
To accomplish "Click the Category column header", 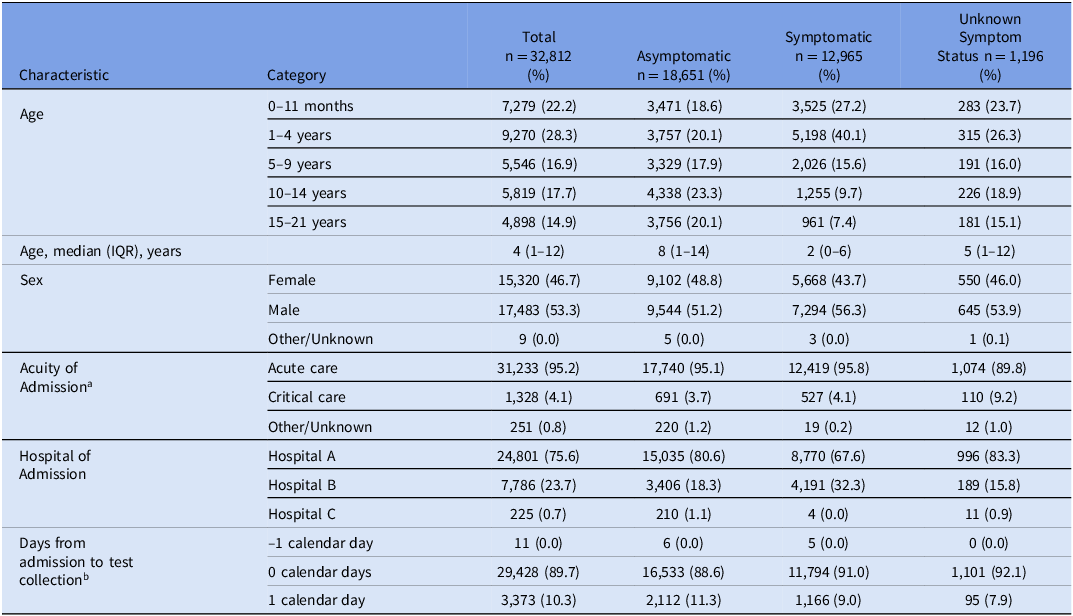I will (296, 75).
